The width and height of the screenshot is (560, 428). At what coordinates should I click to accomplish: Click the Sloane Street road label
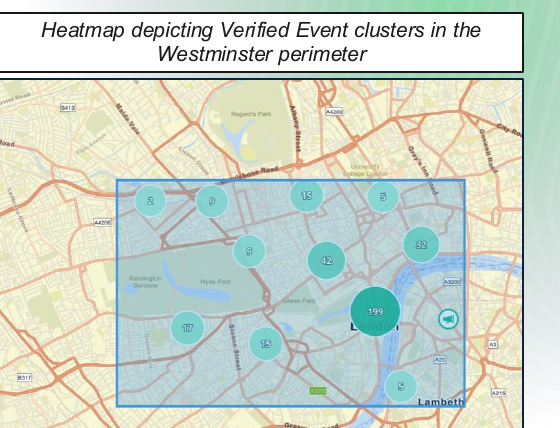(234, 347)
